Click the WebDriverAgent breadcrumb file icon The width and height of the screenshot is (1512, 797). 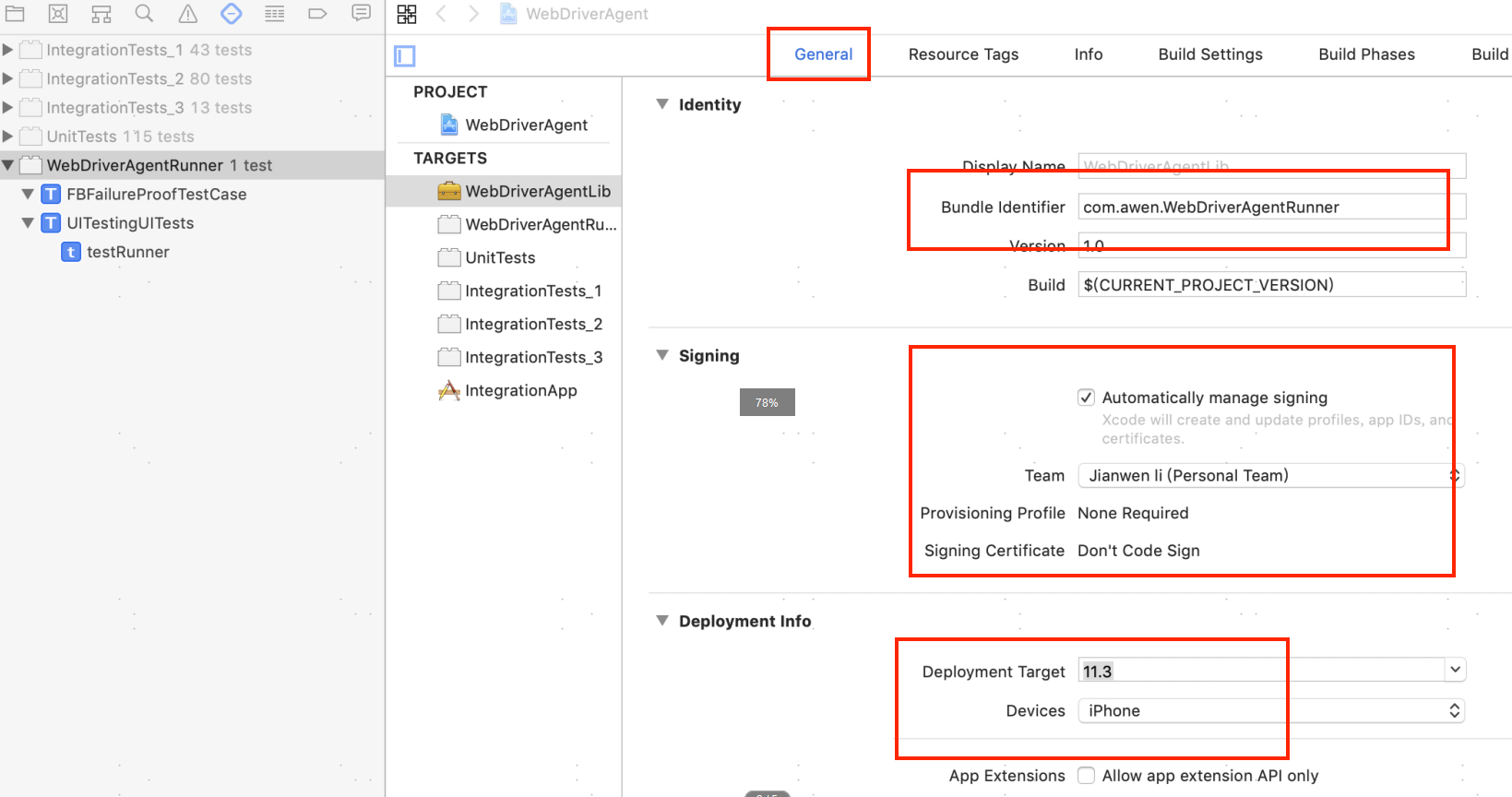coord(508,14)
